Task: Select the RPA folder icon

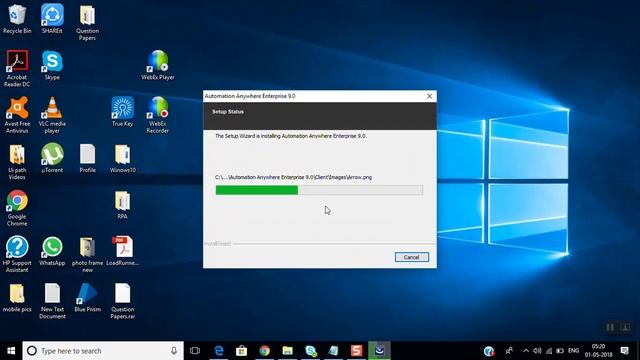Action: point(122,204)
